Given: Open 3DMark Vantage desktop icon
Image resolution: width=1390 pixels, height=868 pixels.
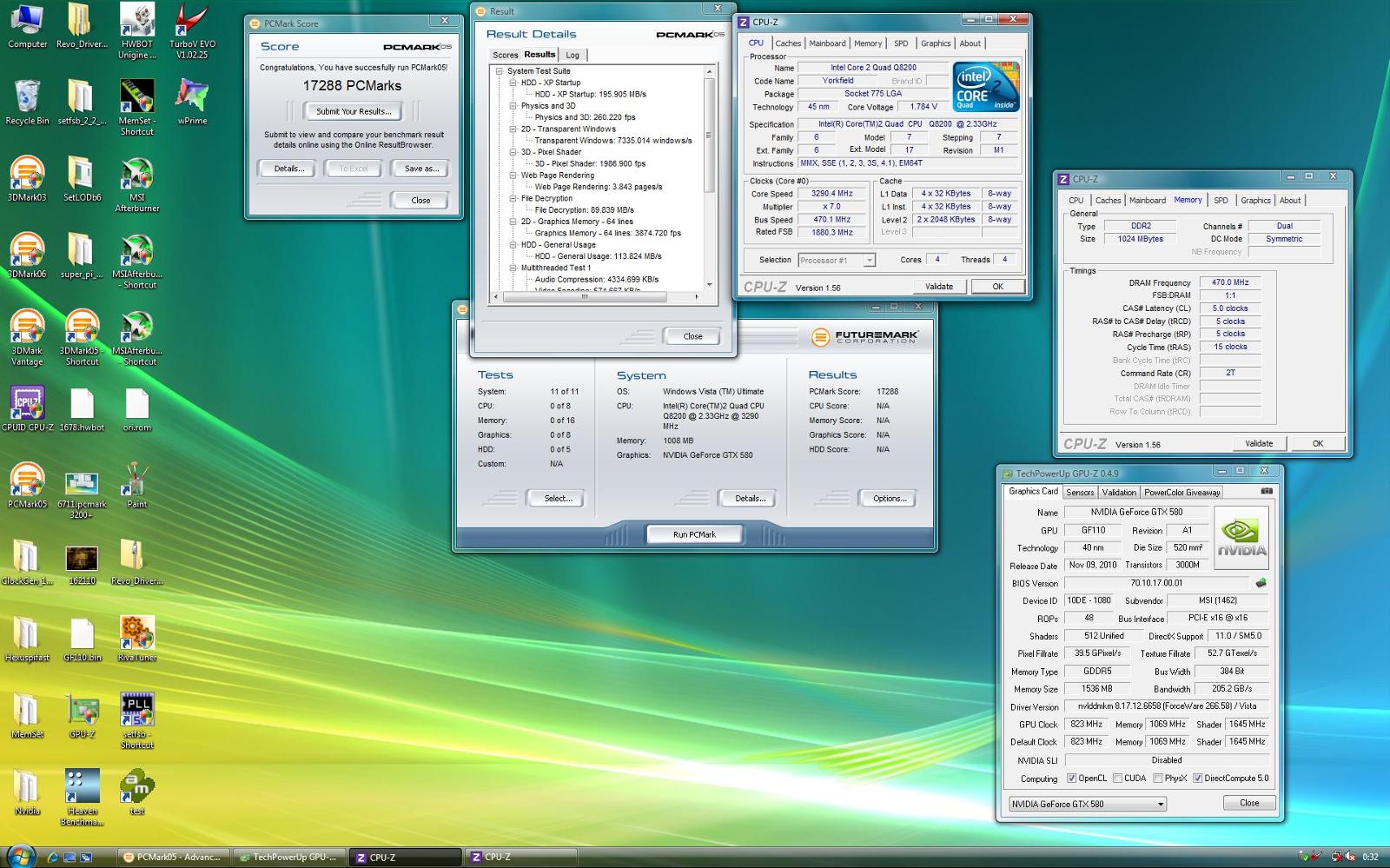Looking at the screenshot, I should click(x=27, y=337).
